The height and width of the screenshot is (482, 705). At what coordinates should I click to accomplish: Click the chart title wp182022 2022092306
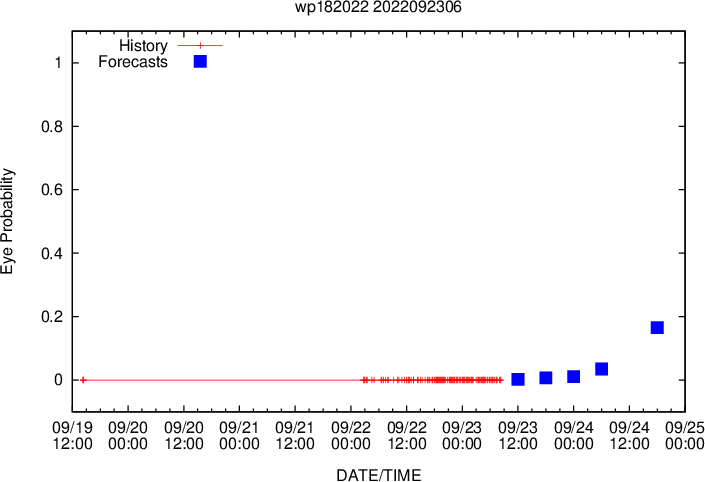(378, 7)
